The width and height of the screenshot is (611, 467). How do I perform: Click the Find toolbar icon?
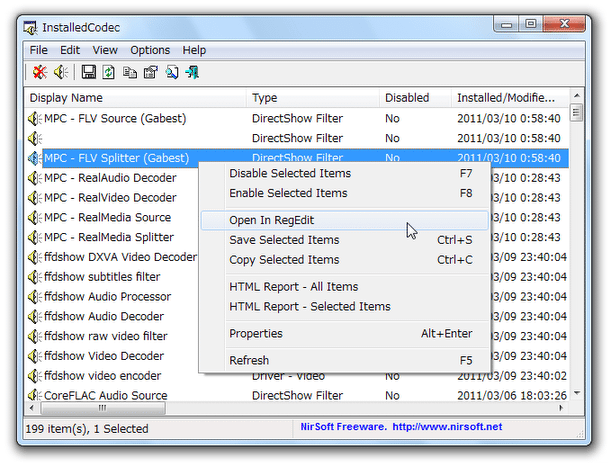pyautogui.click(x=172, y=72)
